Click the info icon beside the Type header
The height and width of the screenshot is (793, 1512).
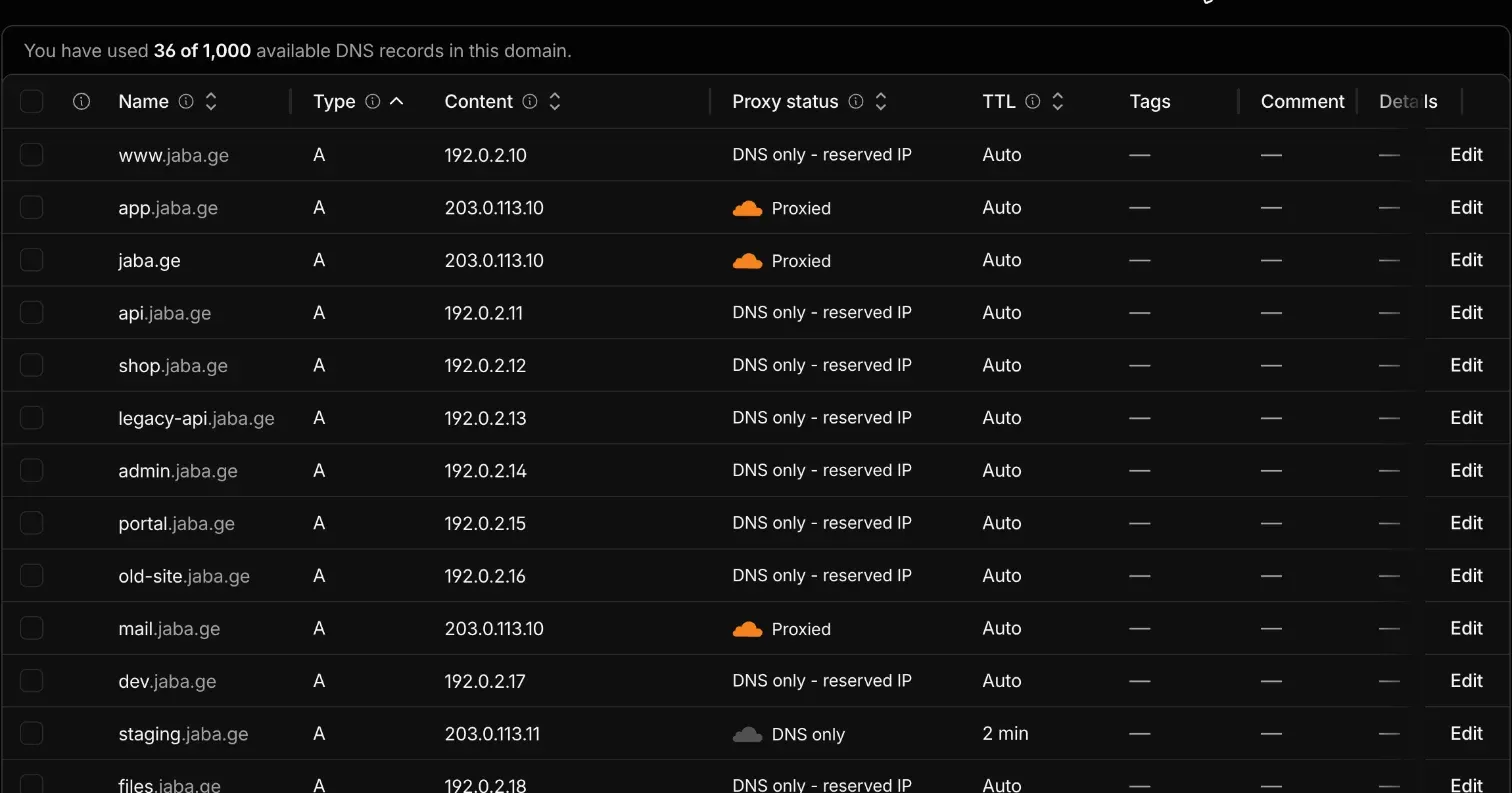[373, 101]
